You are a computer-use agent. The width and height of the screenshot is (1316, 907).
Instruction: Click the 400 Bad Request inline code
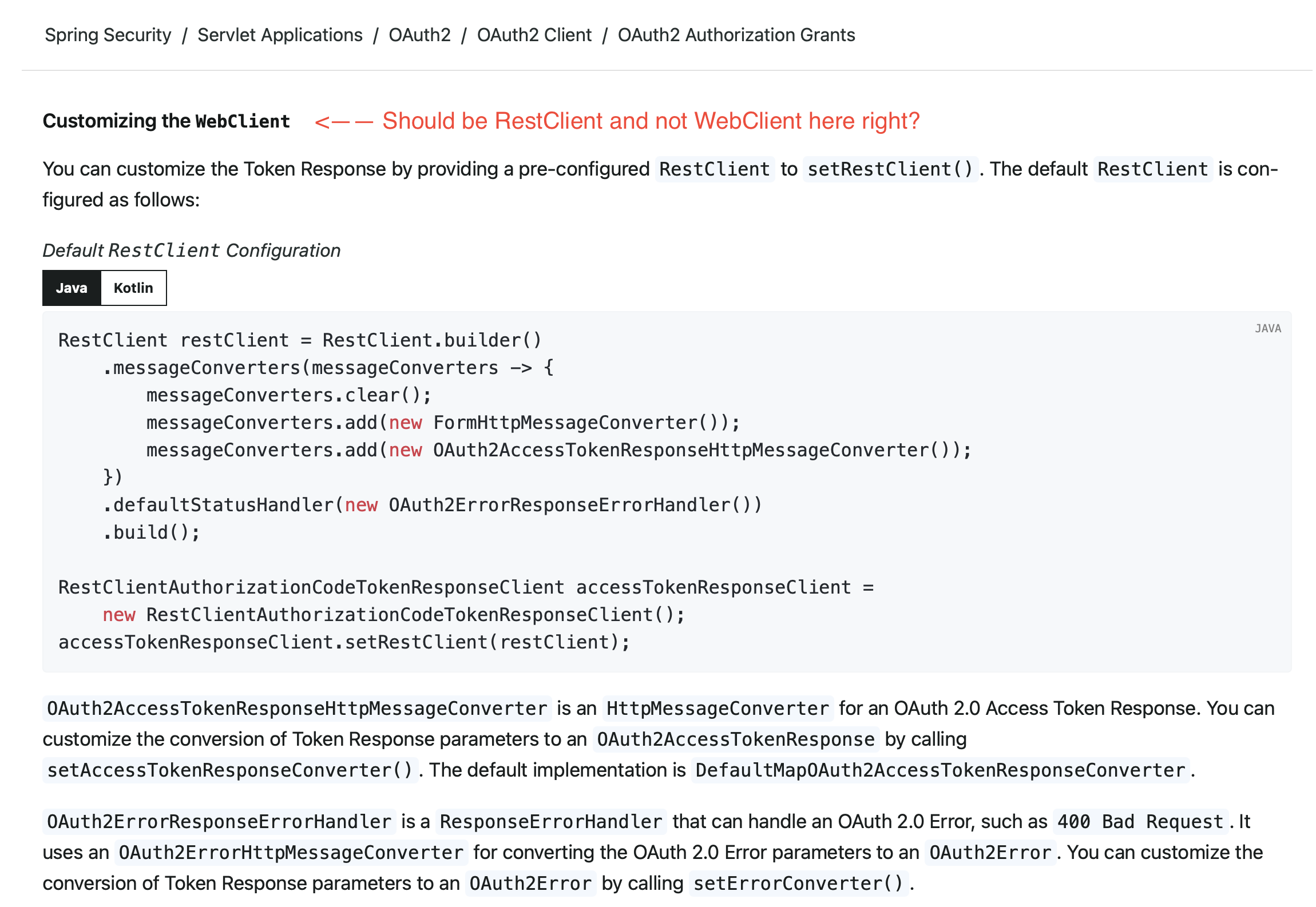(x=1140, y=822)
